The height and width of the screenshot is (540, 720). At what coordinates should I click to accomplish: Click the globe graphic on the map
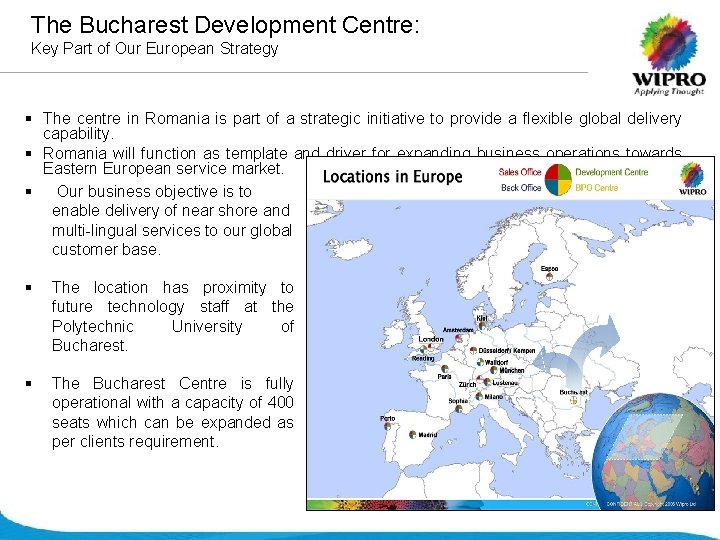(x=653, y=451)
